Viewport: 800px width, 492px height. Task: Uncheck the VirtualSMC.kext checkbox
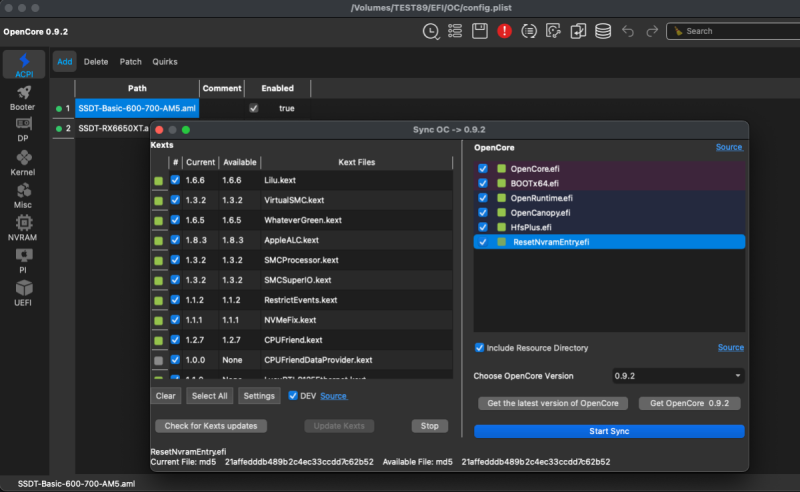coord(175,200)
